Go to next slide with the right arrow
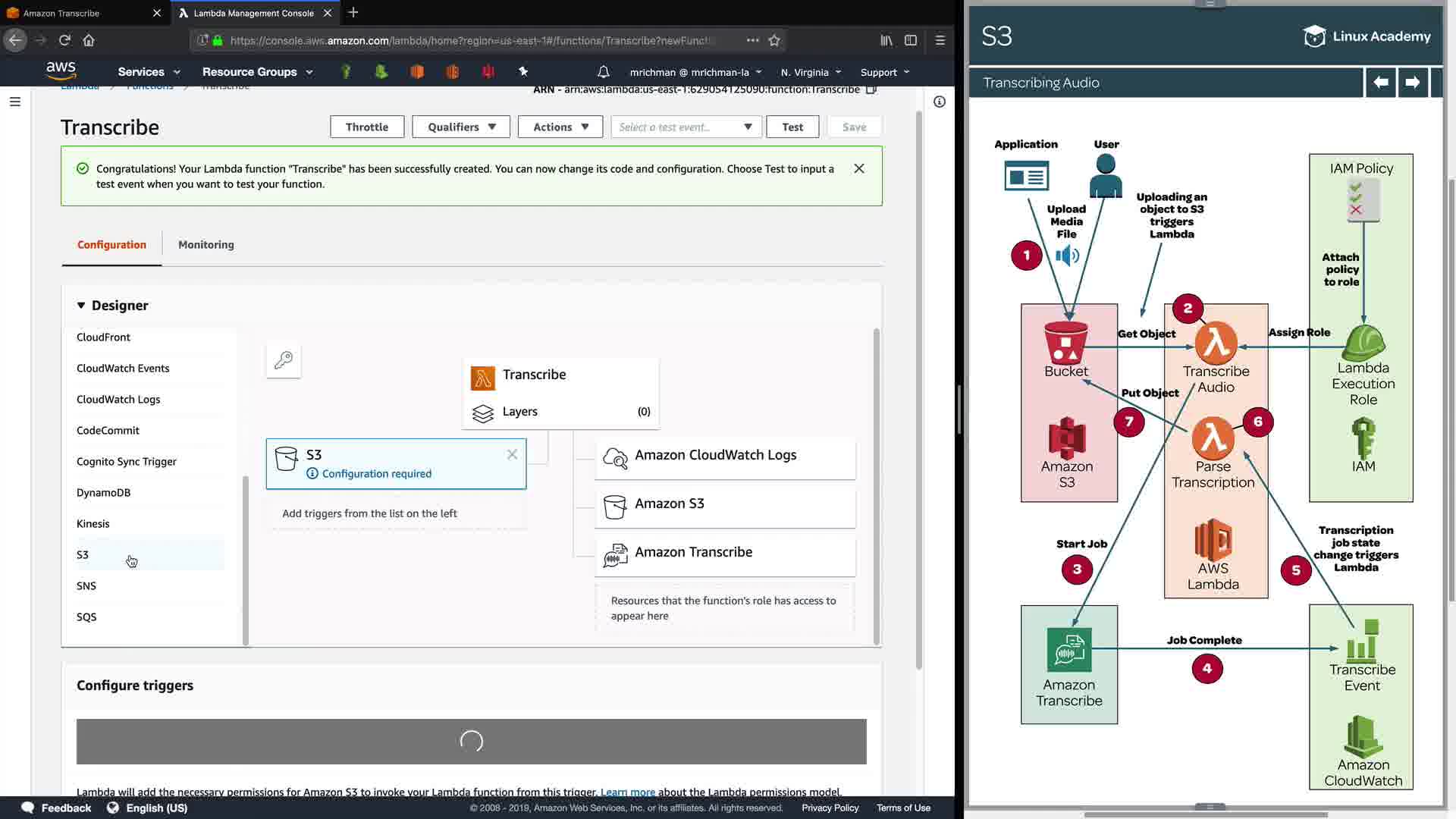Screen dimensions: 1456x819 [1412, 83]
